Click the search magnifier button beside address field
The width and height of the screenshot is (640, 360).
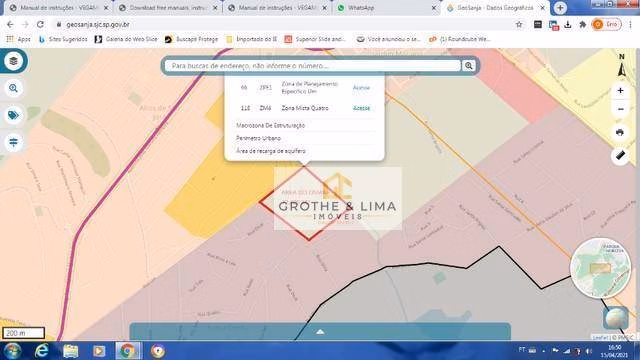tap(469, 66)
